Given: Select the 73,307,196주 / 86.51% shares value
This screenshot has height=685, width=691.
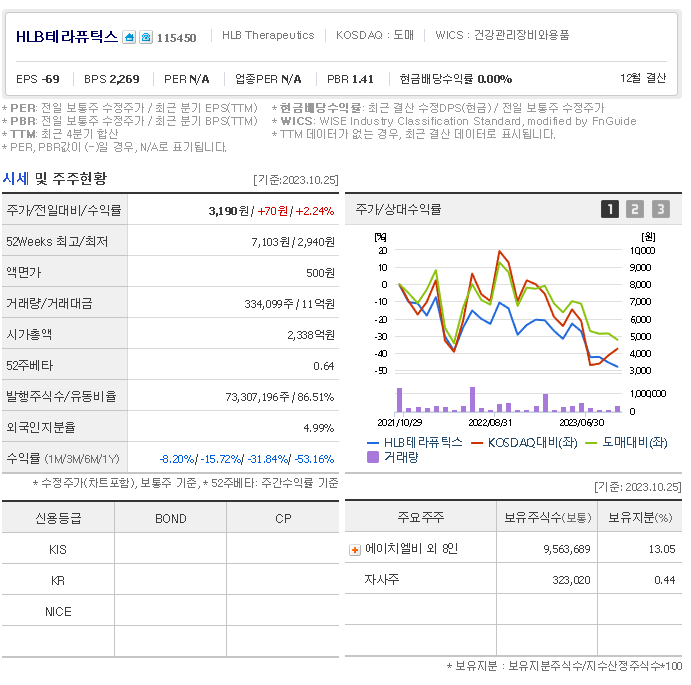Looking at the screenshot, I should [280, 397].
